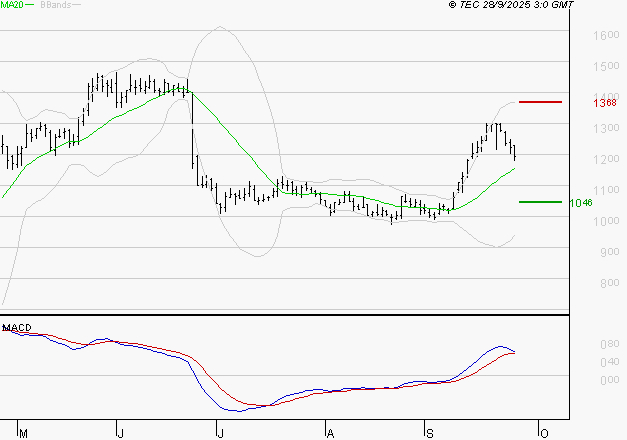
Task: Click the 1000 price axis label
Action: pyautogui.click(x=606, y=221)
